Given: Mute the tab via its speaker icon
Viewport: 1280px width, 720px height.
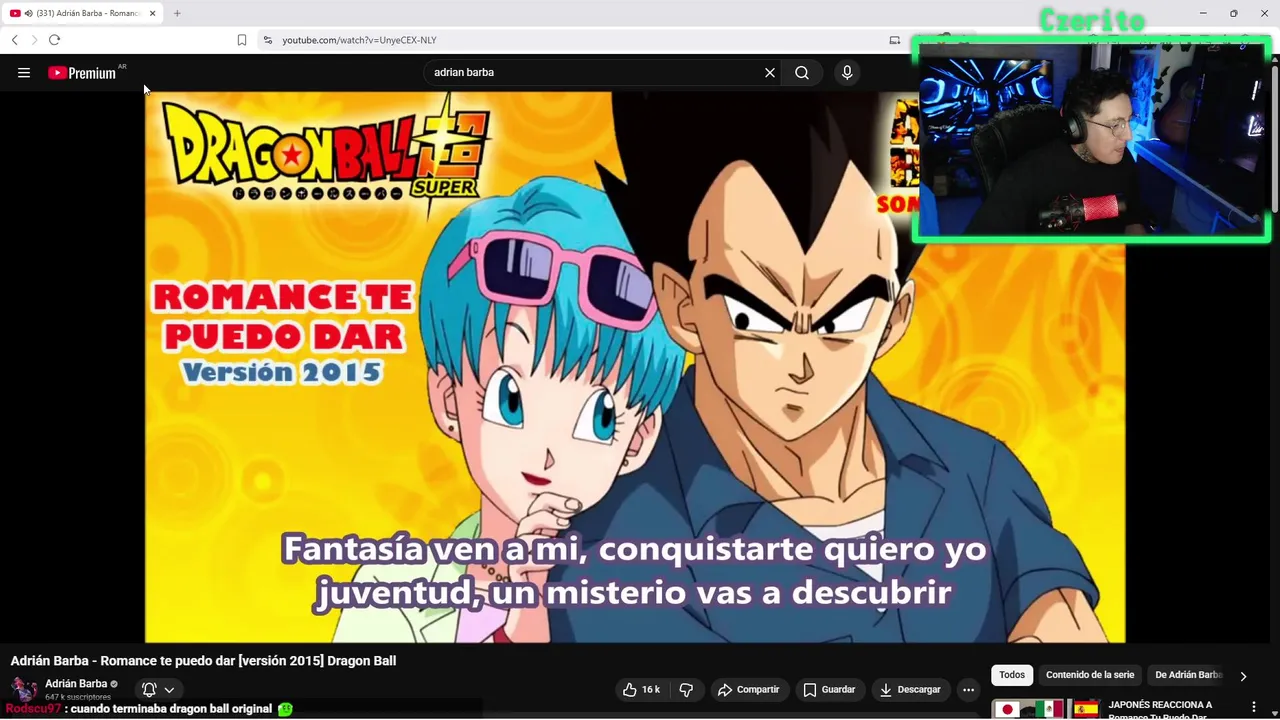Looking at the screenshot, I should (27, 13).
